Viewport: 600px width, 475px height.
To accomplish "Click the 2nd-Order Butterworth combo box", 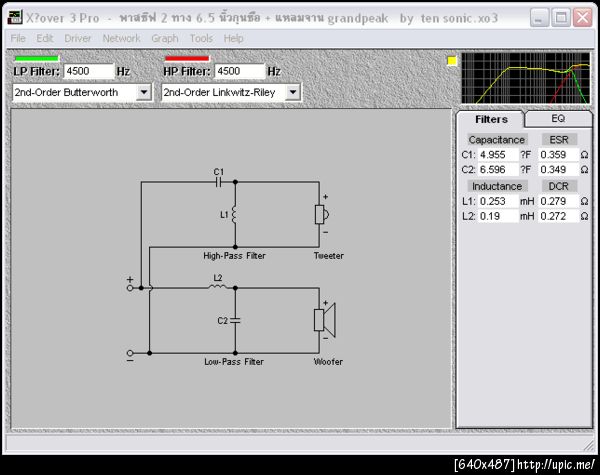I will click(82, 92).
